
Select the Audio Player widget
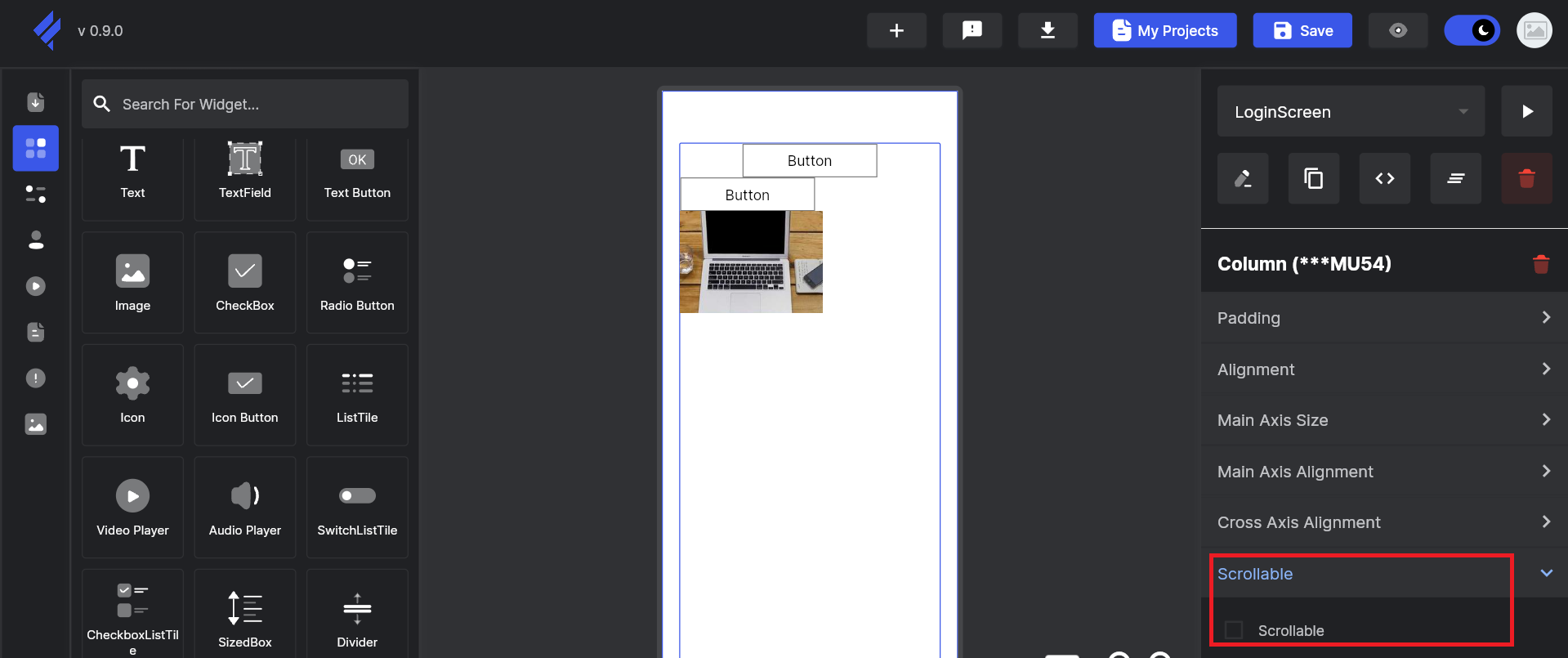coord(244,507)
